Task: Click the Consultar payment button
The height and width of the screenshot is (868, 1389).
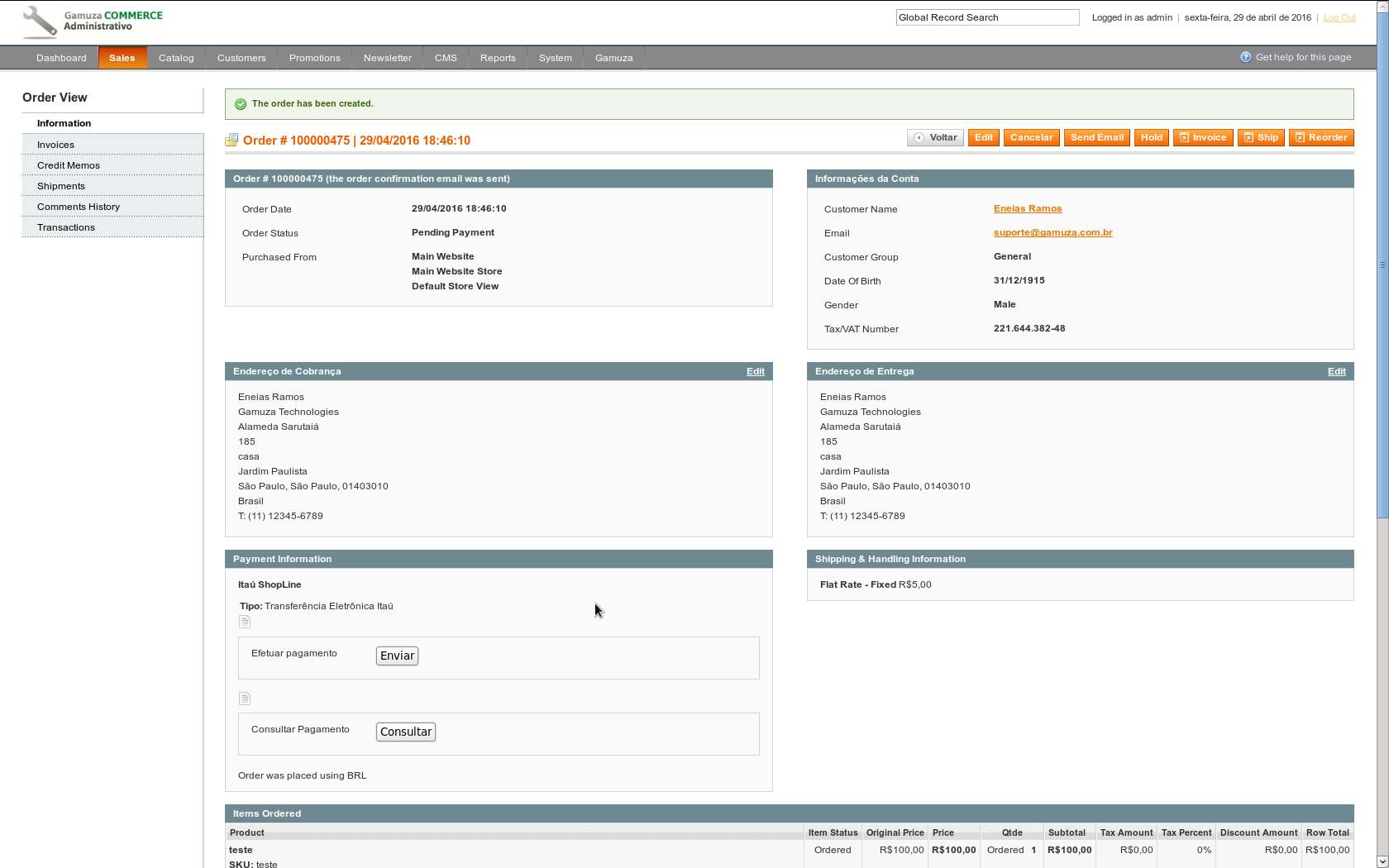Action: tap(406, 732)
